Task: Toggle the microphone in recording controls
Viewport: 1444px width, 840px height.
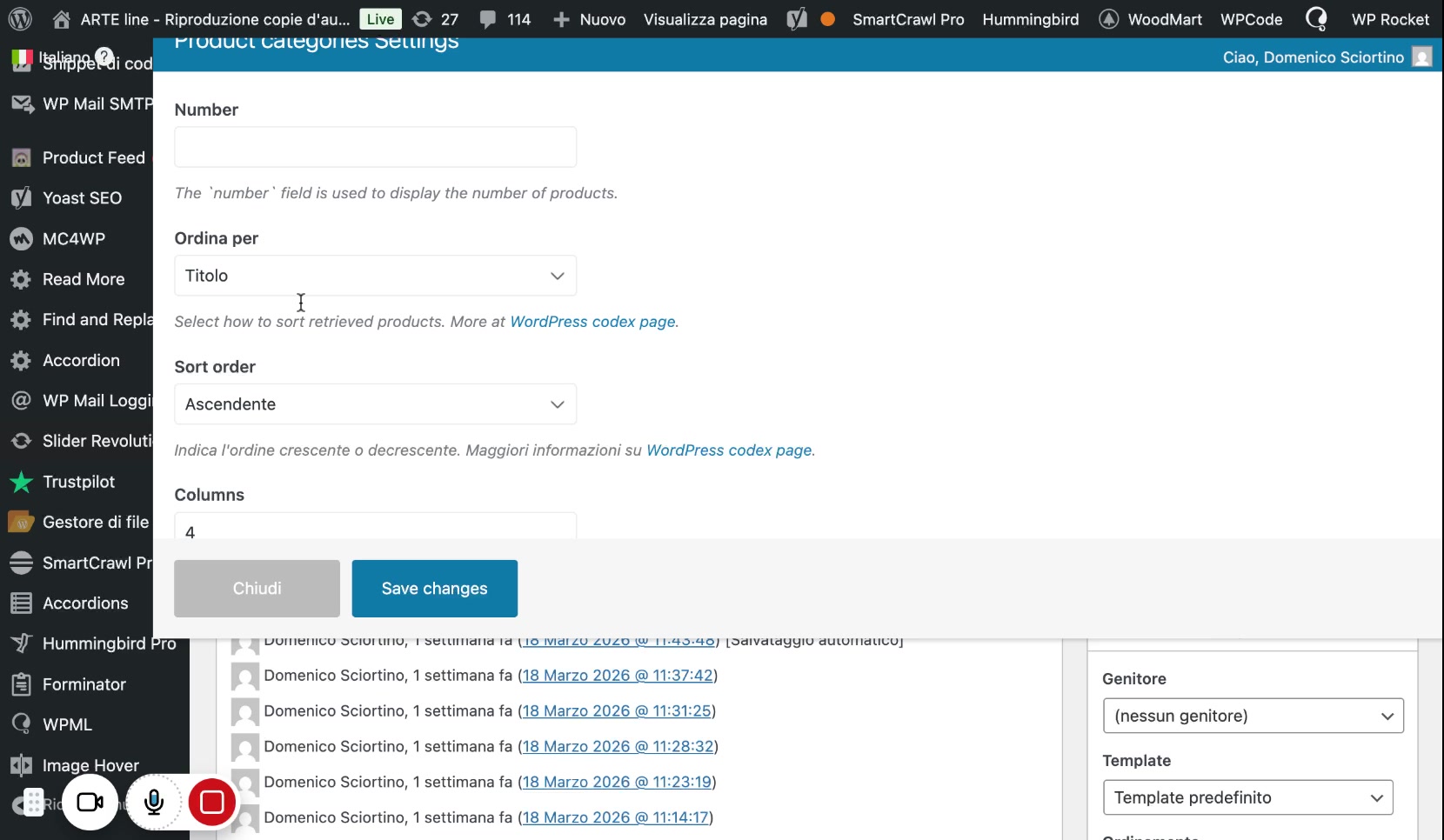Action: [x=154, y=802]
